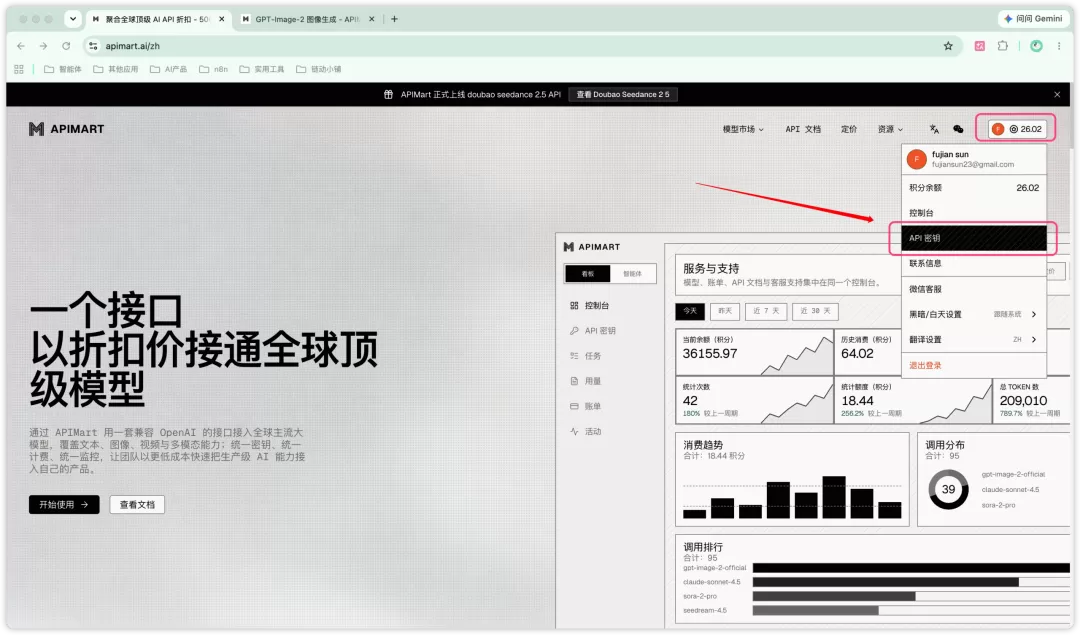
Task: Expand 翻译设置 submenu arrow
Action: pyautogui.click(x=1034, y=340)
